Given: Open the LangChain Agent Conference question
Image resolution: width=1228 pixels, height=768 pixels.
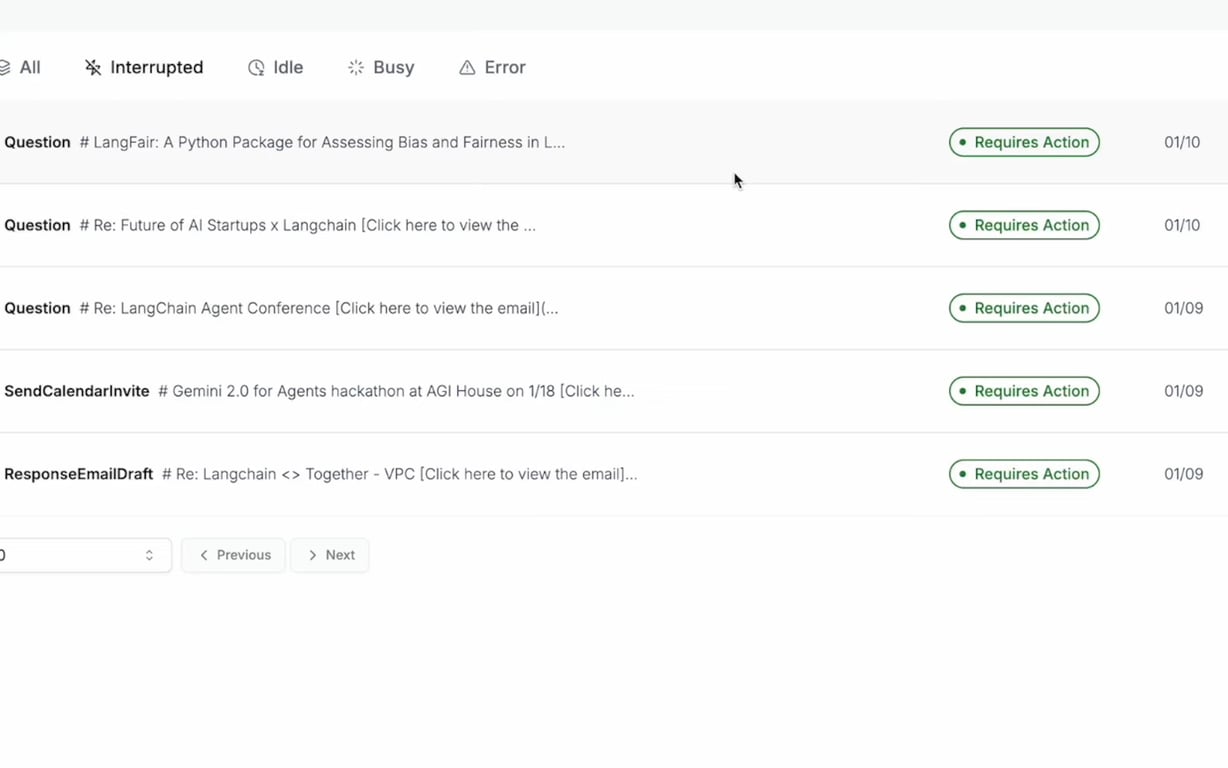Looking at the screenshot, I should tap(318, 308).
